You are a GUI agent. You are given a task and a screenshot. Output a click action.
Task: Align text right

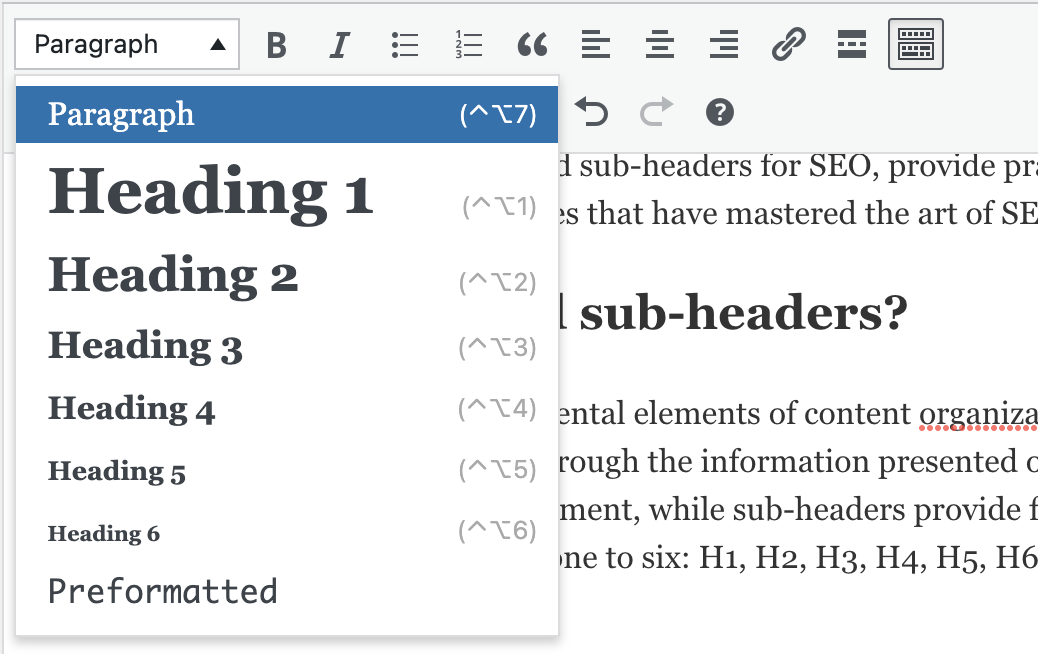tap(724, 45)
